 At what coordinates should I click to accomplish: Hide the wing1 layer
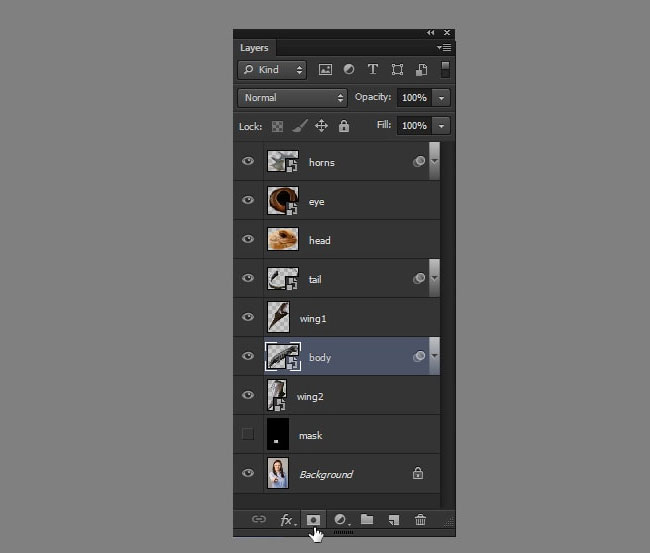(x=248, y=317)
